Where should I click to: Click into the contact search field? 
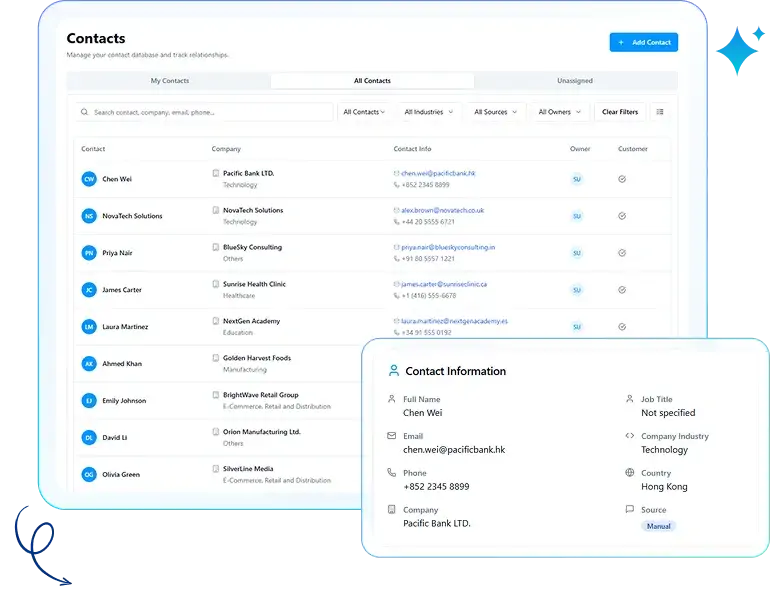tap(210, 112)
